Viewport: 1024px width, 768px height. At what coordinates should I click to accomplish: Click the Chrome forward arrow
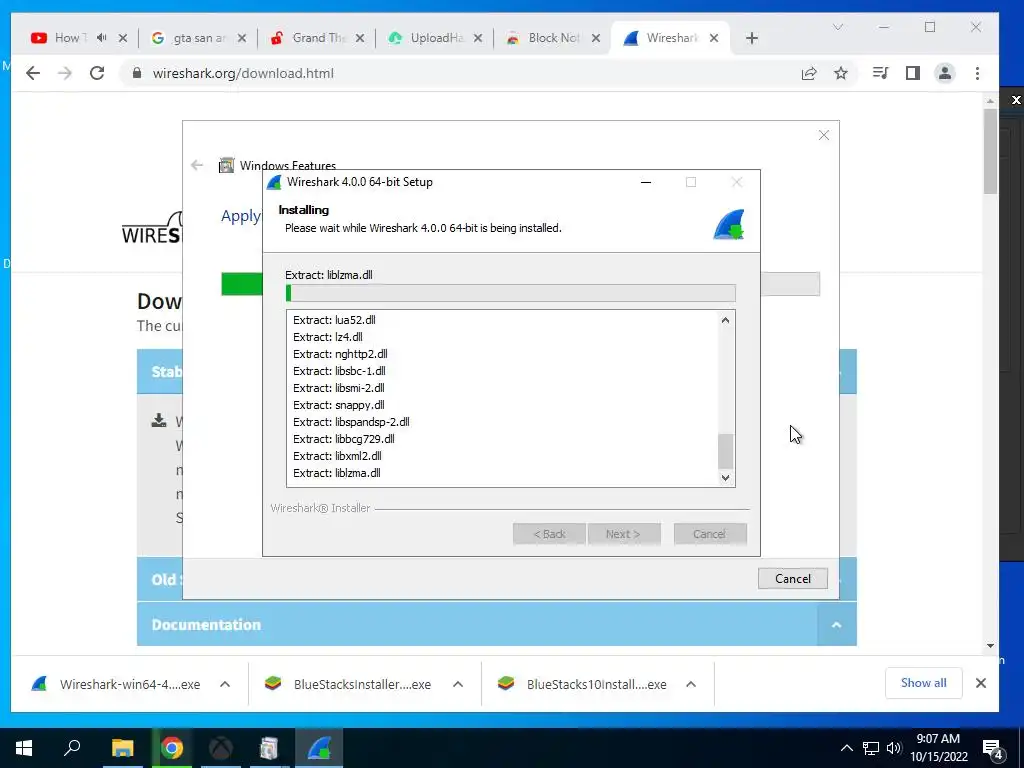(65, 73)
